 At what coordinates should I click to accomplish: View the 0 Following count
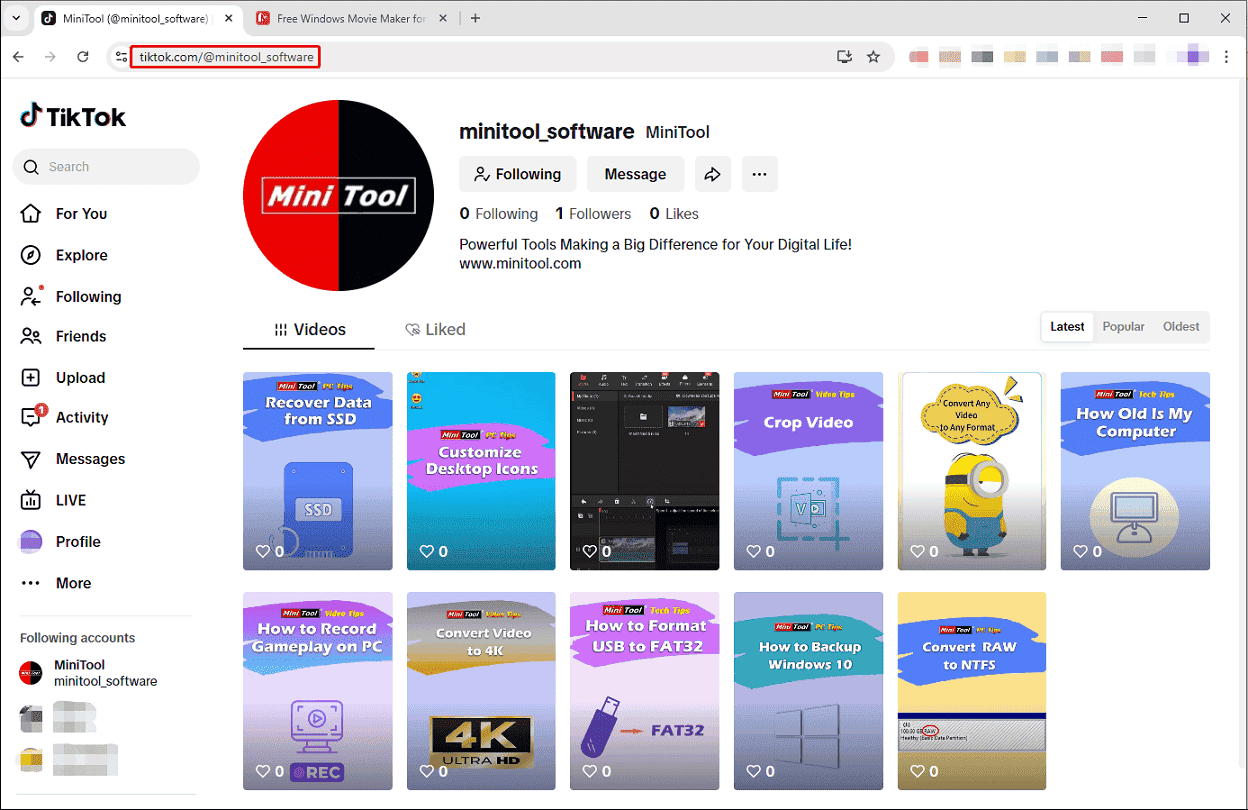click(x=499, y=214)
